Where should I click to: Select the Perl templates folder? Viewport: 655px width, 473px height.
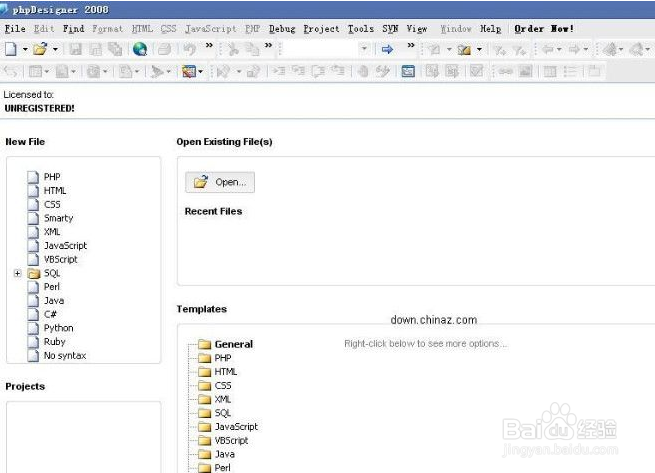pos(222,468)
